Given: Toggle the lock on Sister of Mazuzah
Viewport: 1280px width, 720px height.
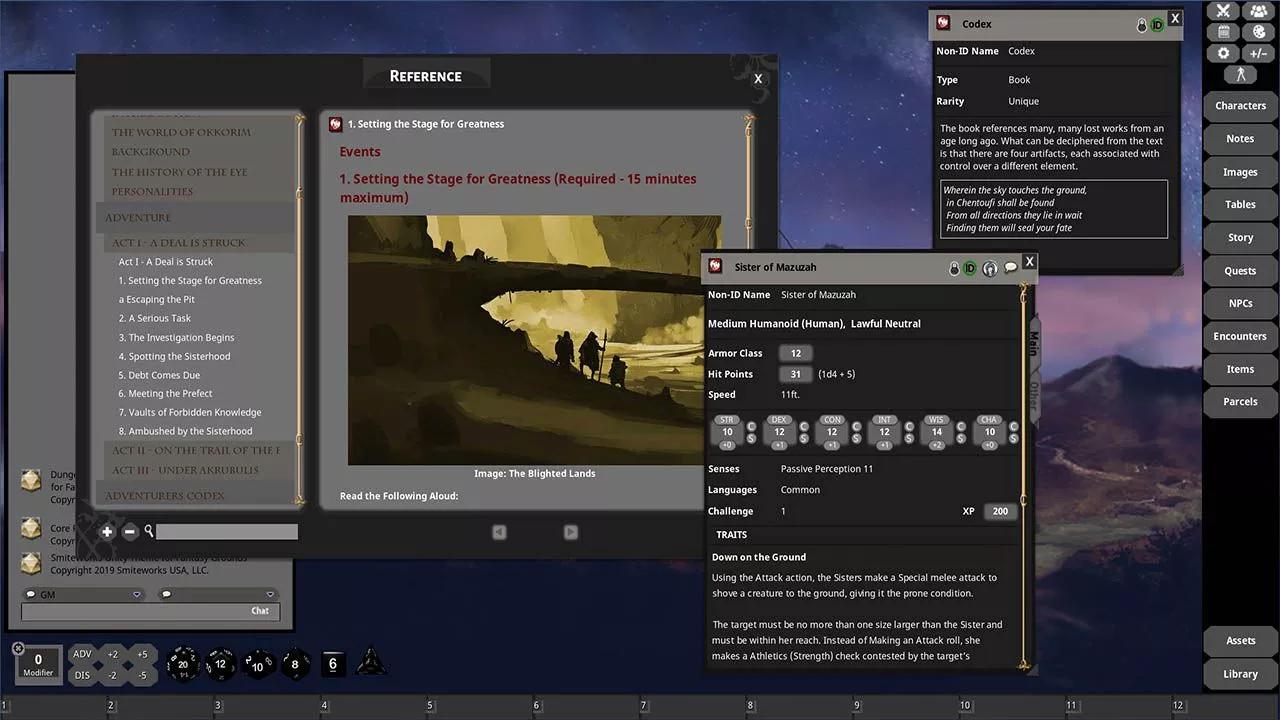Looking at the screenshot, I should [x=954, y=268].
